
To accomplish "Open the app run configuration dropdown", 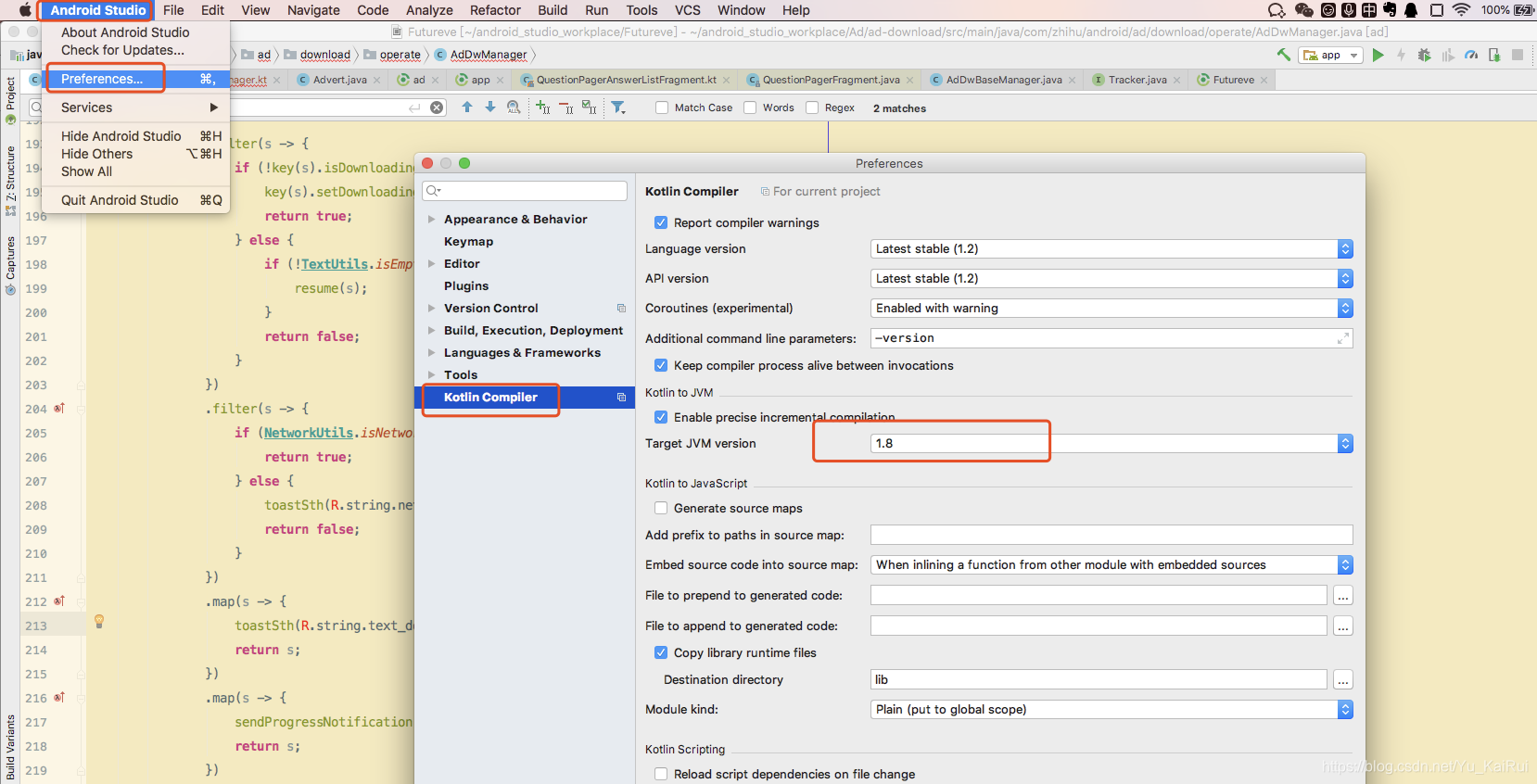I will tap(1330, 56).
